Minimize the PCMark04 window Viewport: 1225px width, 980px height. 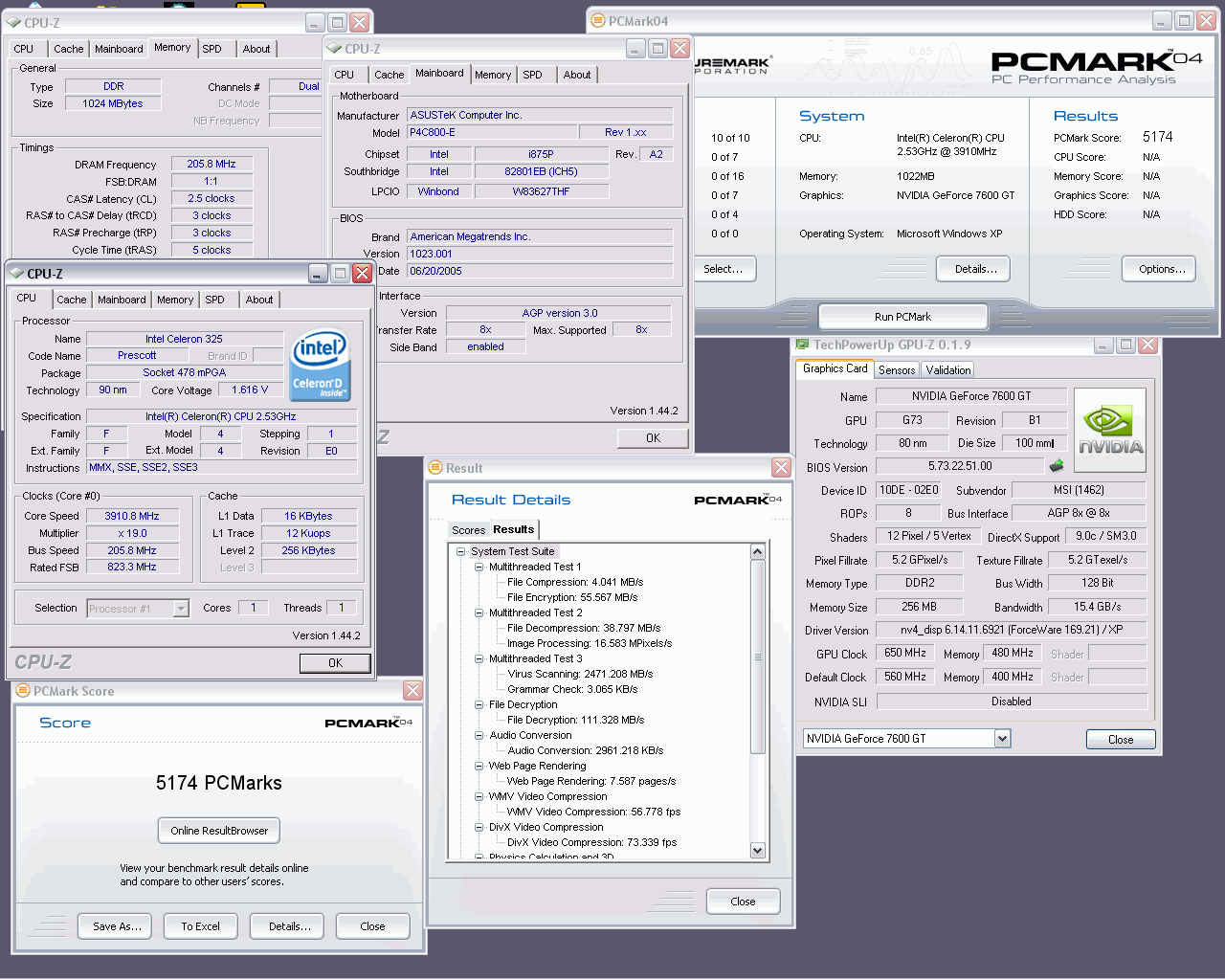coord(1162,21)
